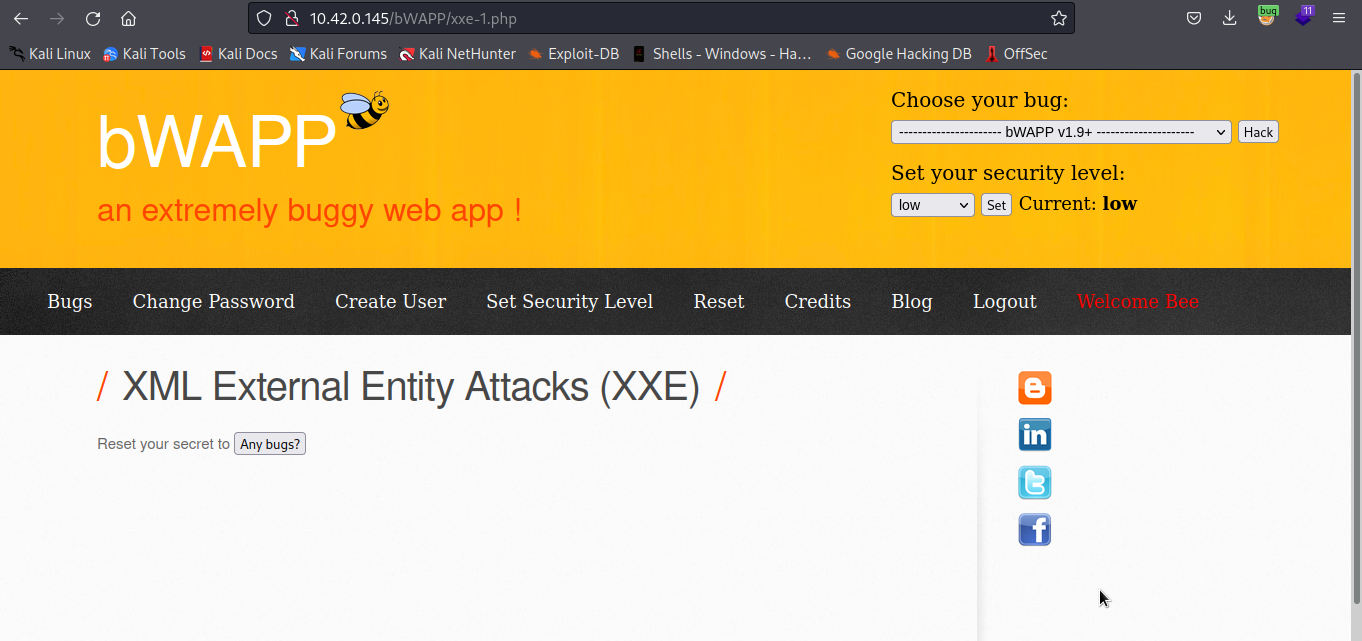
Task: Go back with the browser back arrow
Action: point(21,18)
